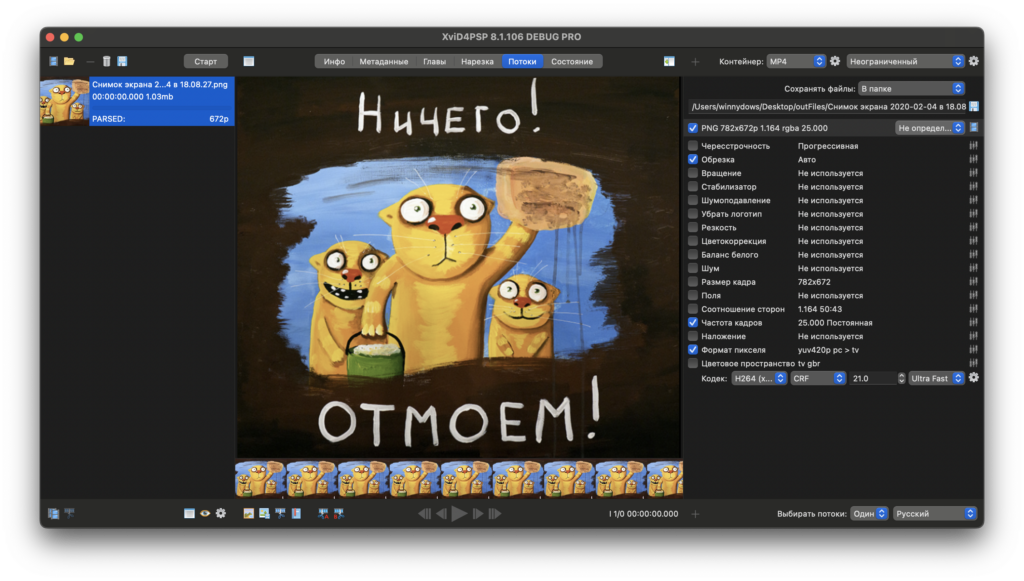Image resolution: width=1024 pixels, height=581 pixels.
Task: Toggle the side panel icon left of Контейнер
Action: tap(669, 61)
